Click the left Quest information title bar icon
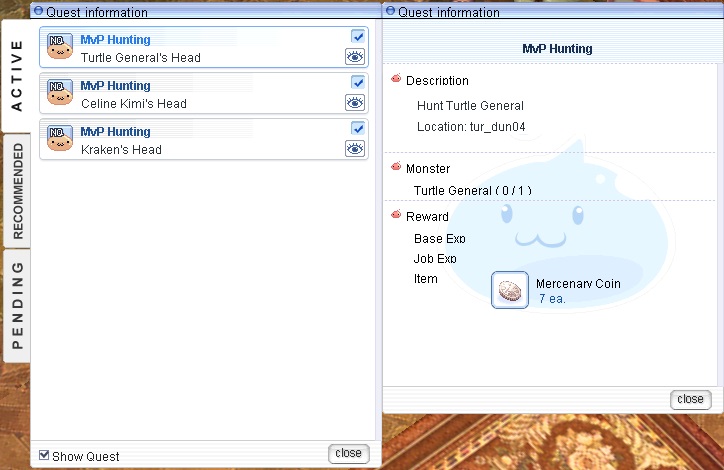 39,12
